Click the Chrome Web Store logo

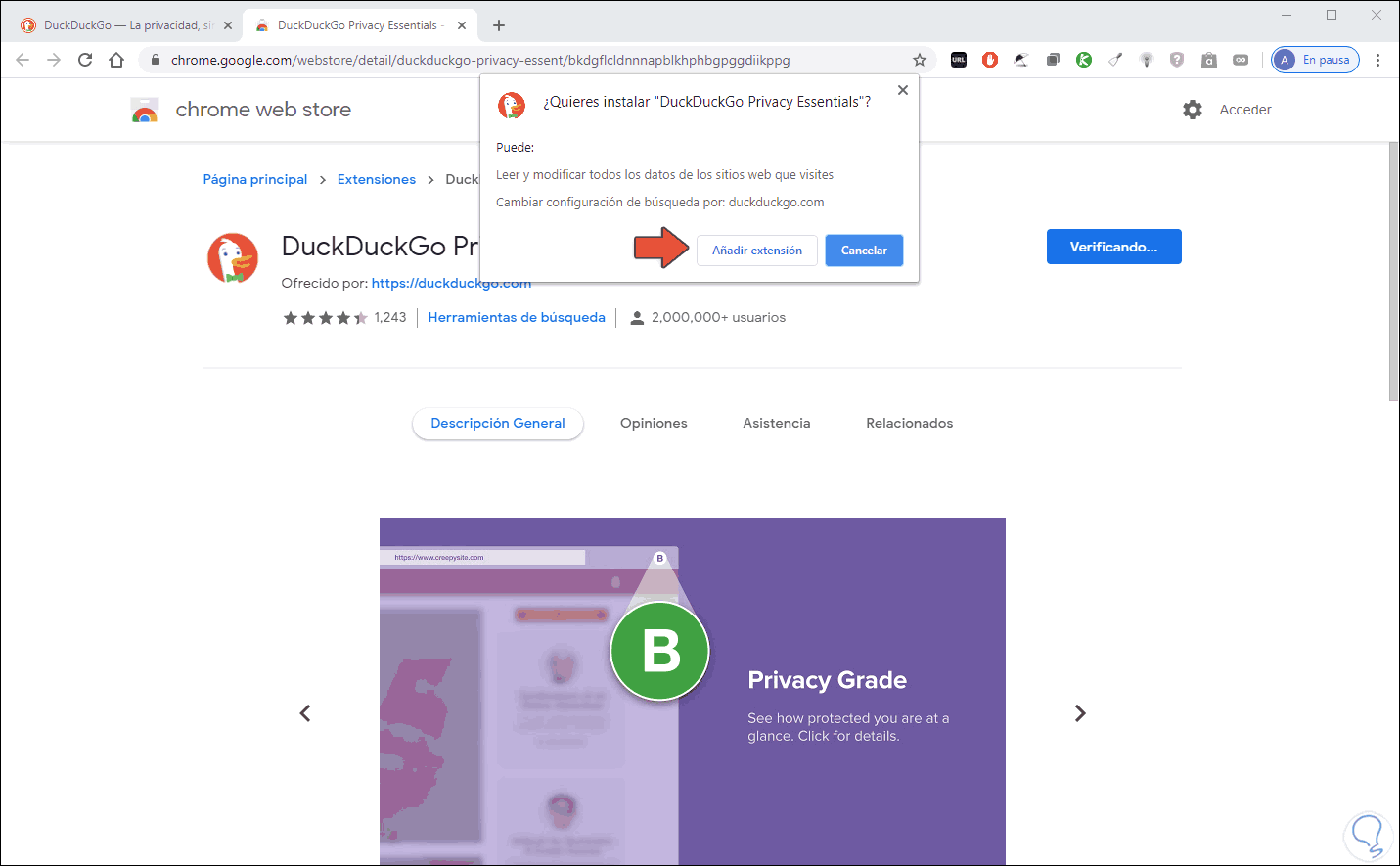[x=145, y=110]
